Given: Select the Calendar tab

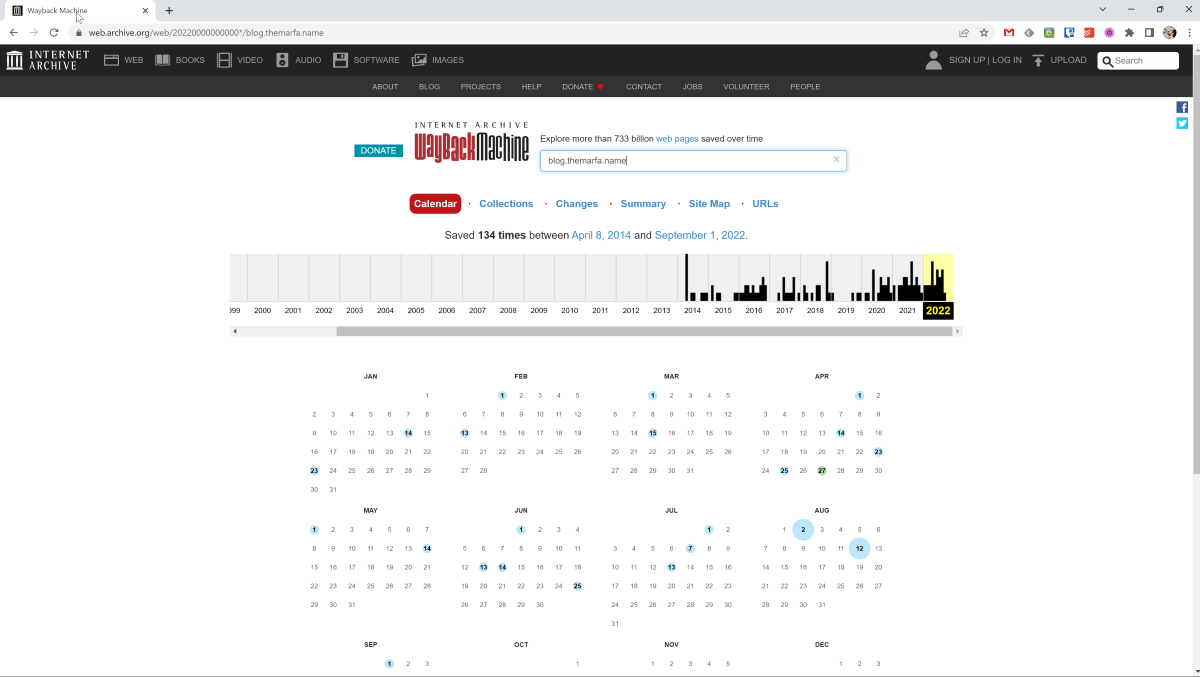Looking at the screenshot, I should (435, 204).
